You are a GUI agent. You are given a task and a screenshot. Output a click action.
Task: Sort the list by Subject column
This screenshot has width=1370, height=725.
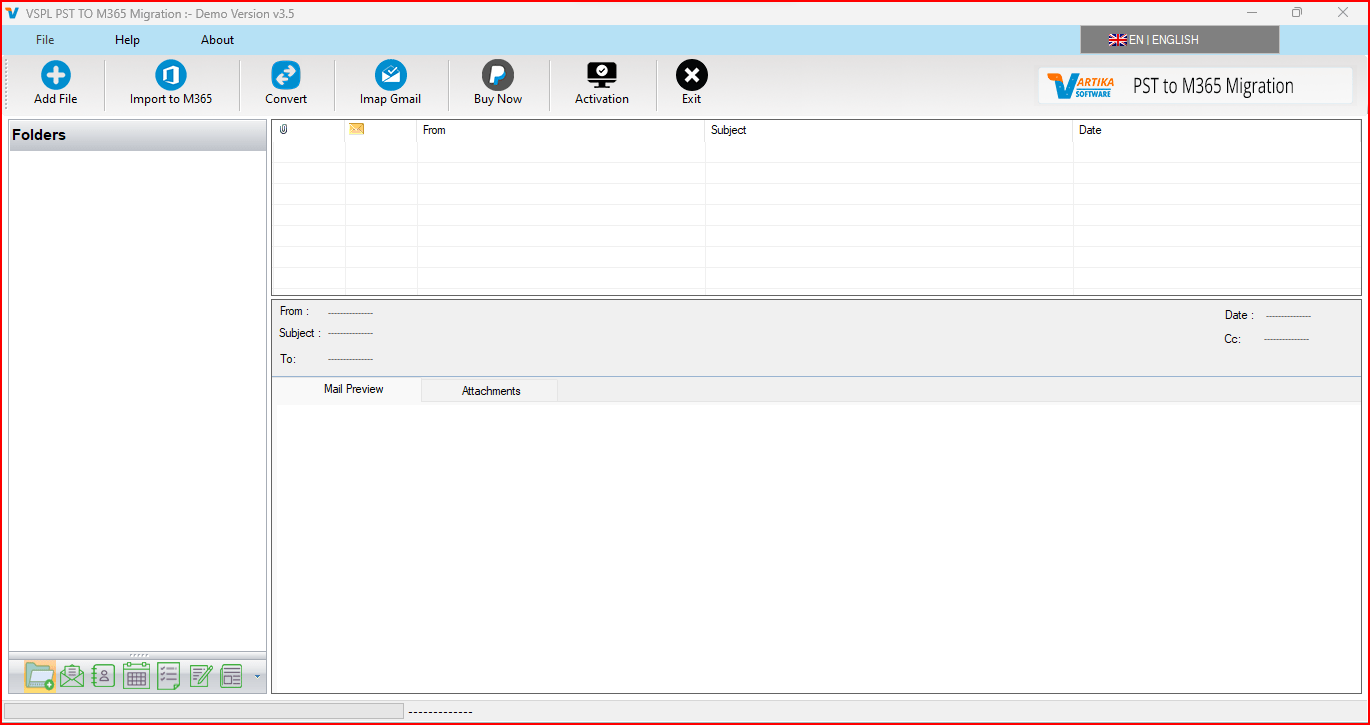729,130
